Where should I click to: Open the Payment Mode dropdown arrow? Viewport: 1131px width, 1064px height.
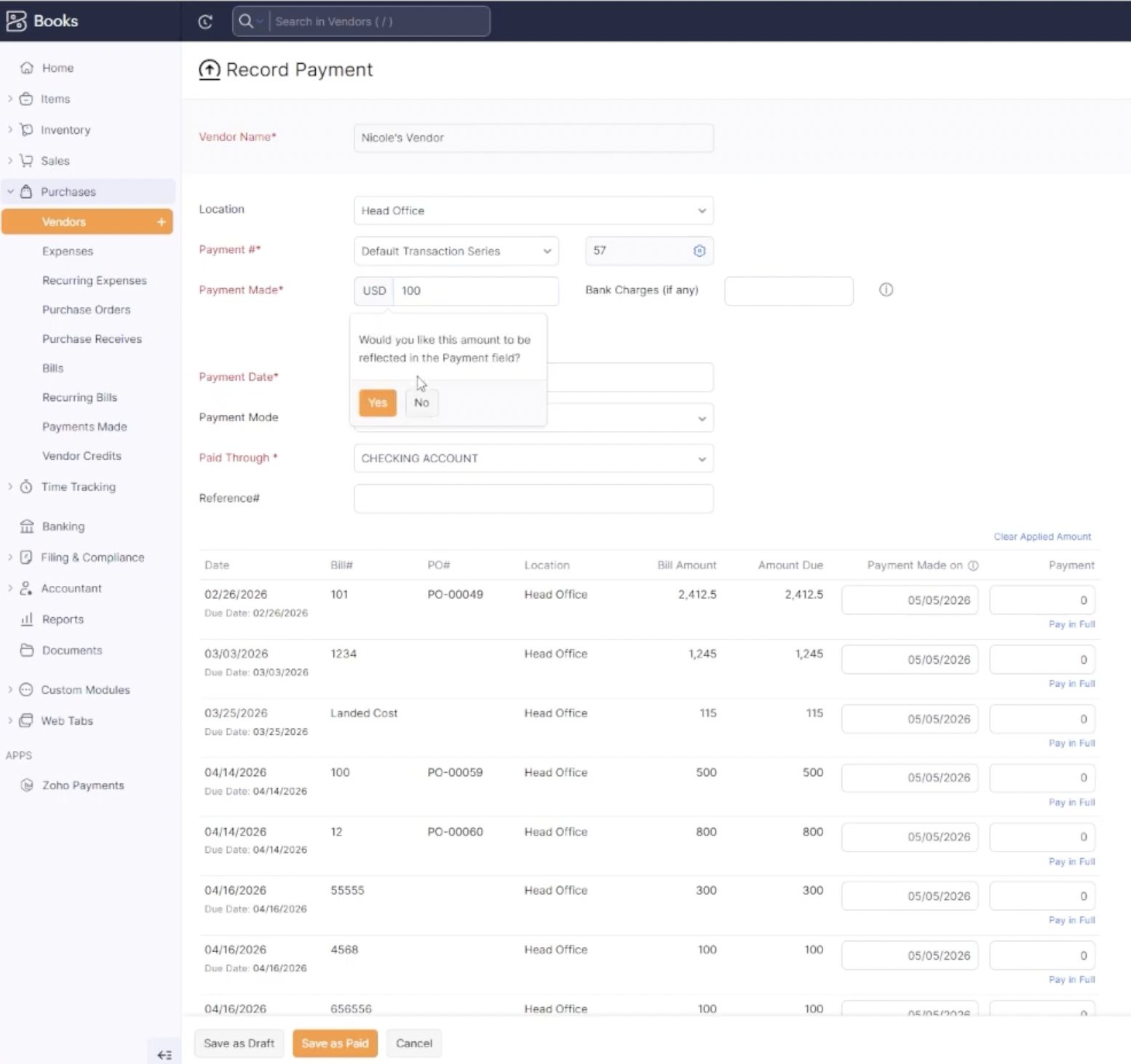(702, 418)
